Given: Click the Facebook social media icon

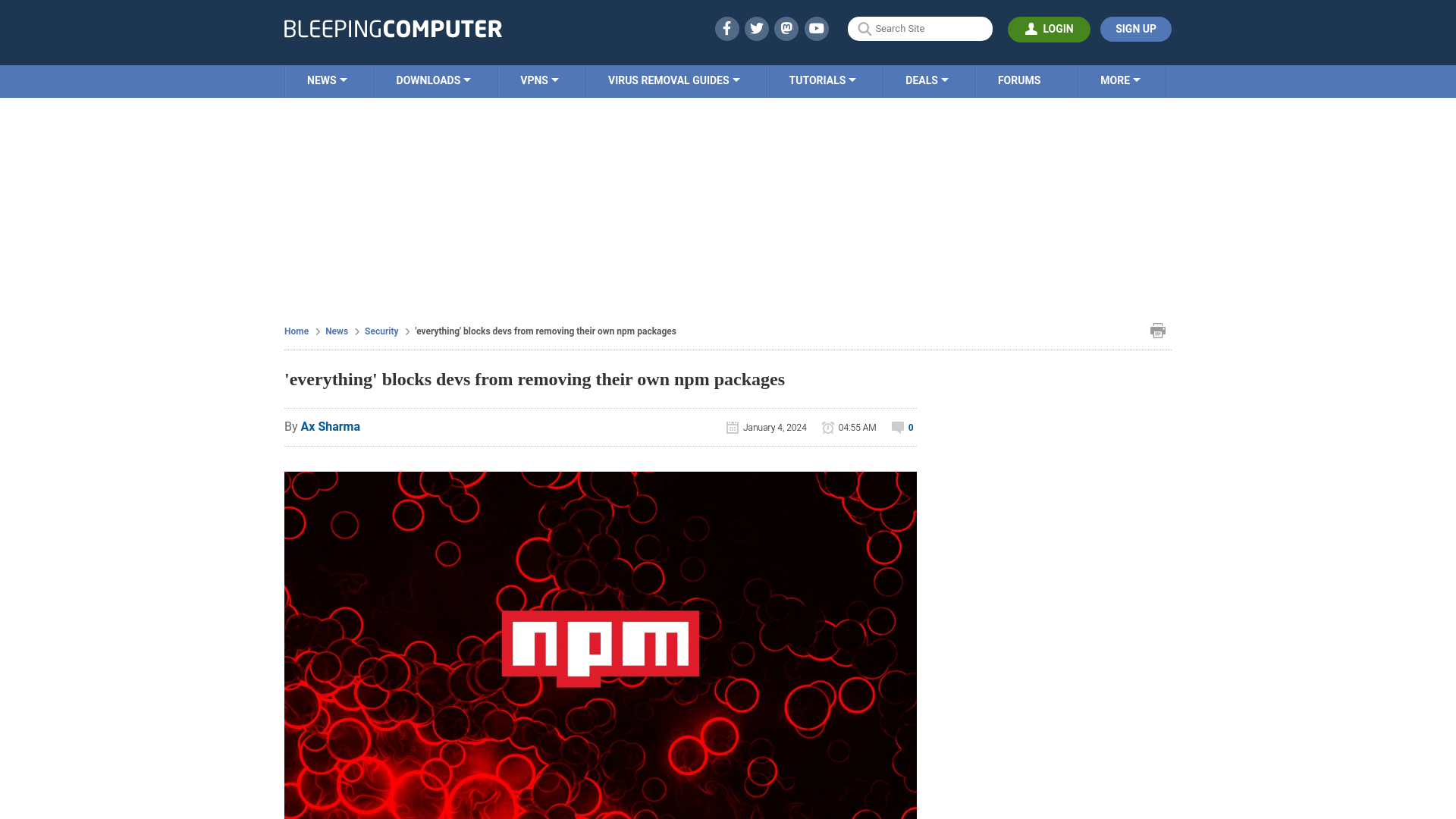Looking at the screenshot, I should 726,28.
